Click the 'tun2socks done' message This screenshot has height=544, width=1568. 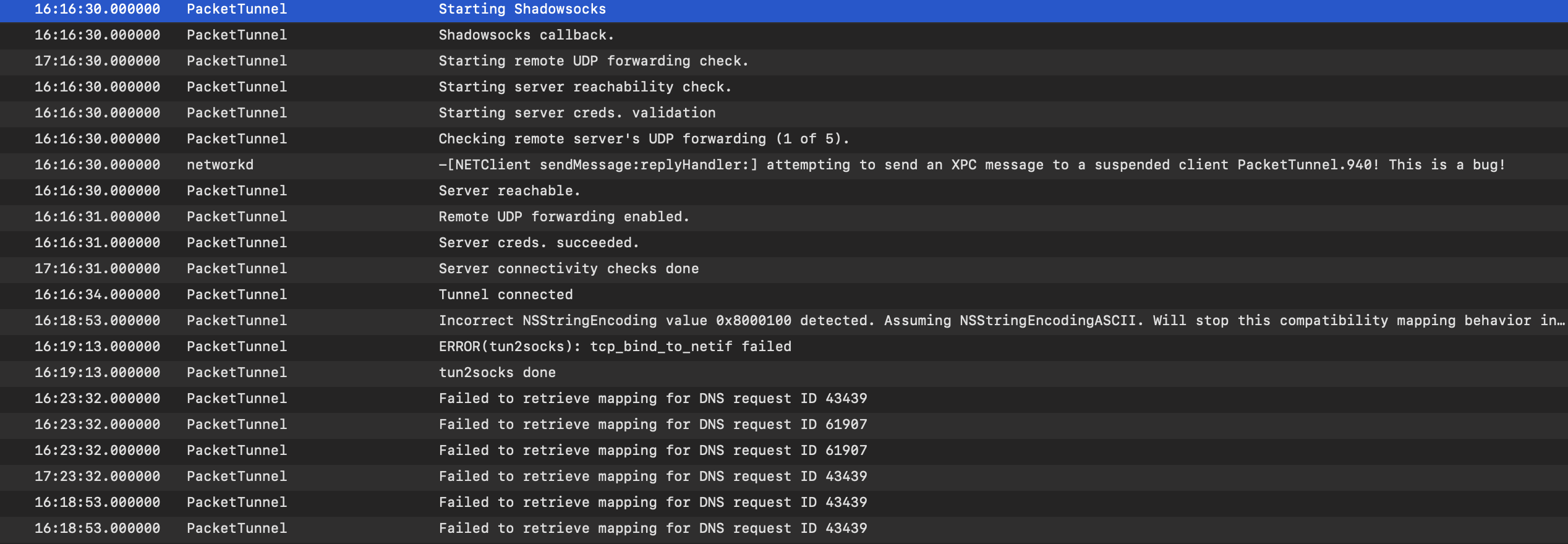click(x=497, y=373)
